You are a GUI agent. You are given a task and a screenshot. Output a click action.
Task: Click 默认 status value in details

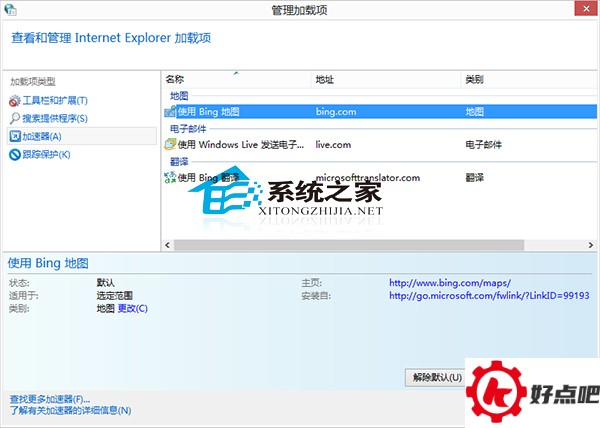[106, 283]
